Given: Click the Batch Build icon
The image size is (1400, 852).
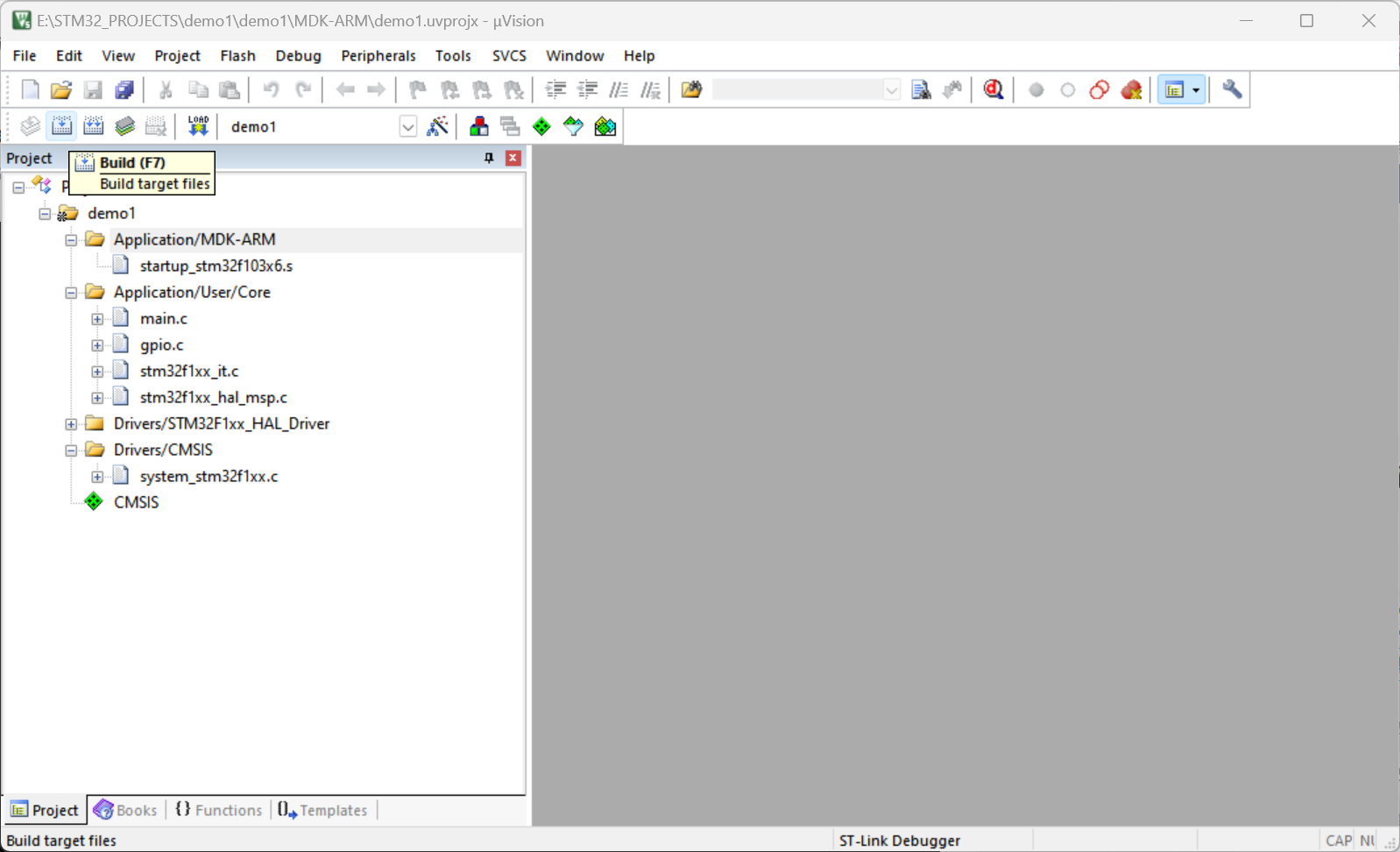Looking at the screenshot, I should pos(124,126).
